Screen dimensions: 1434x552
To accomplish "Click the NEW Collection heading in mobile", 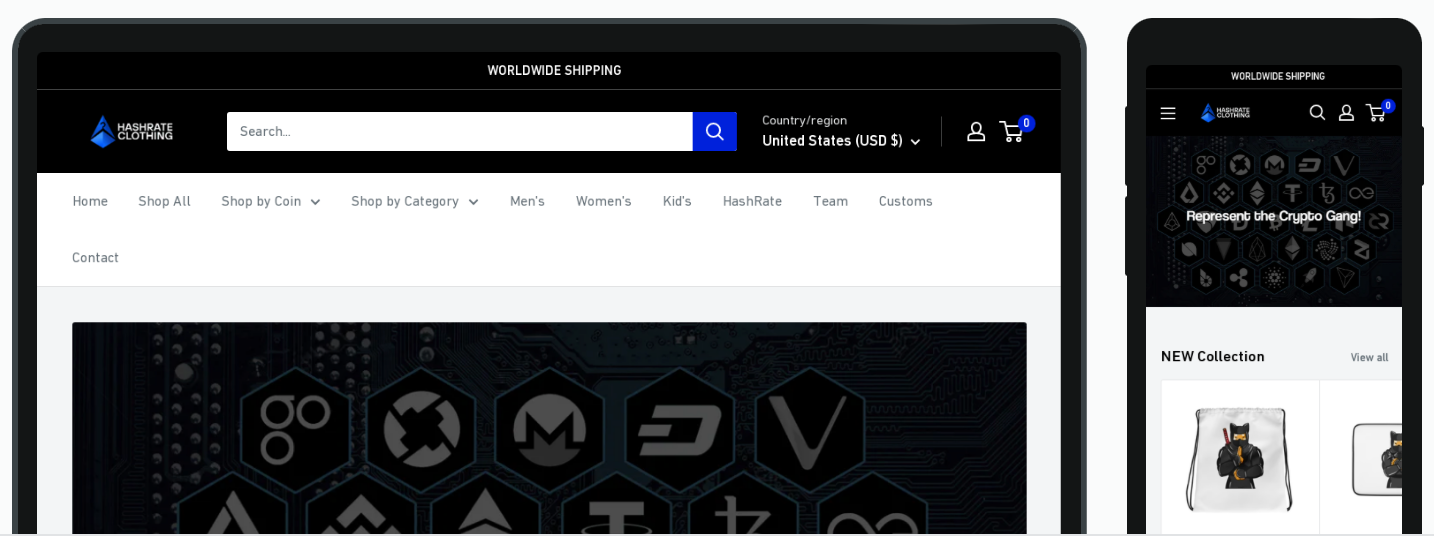I will coord(1212,356).
